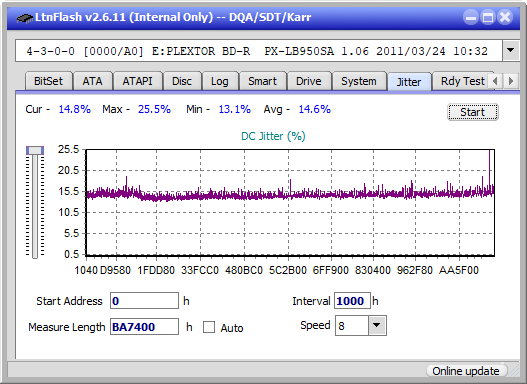This screenshot has height=384, width=527.
Task: Click the resize grip in status bar
Action: pos(514,371)
